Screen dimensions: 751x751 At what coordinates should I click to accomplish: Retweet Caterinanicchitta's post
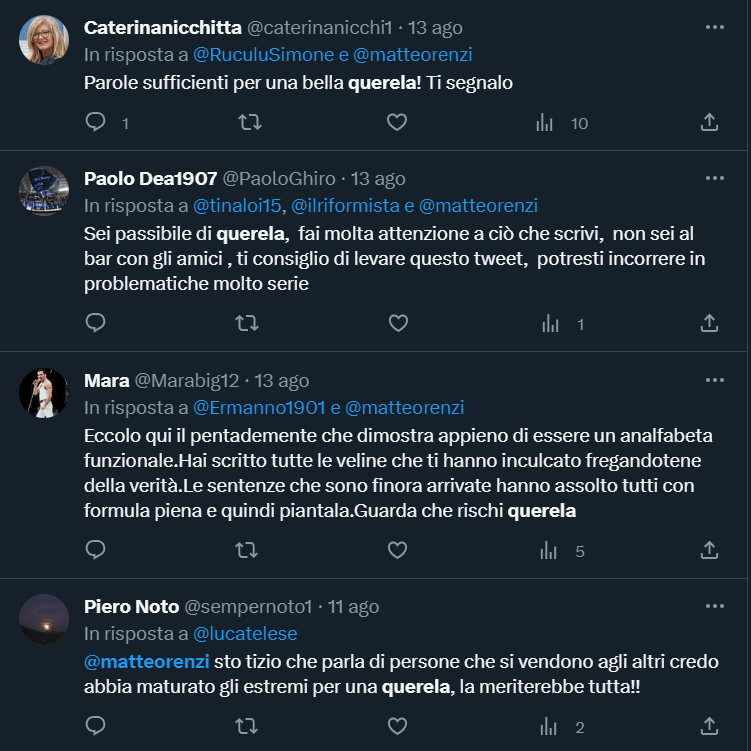(x=250, y=122)
